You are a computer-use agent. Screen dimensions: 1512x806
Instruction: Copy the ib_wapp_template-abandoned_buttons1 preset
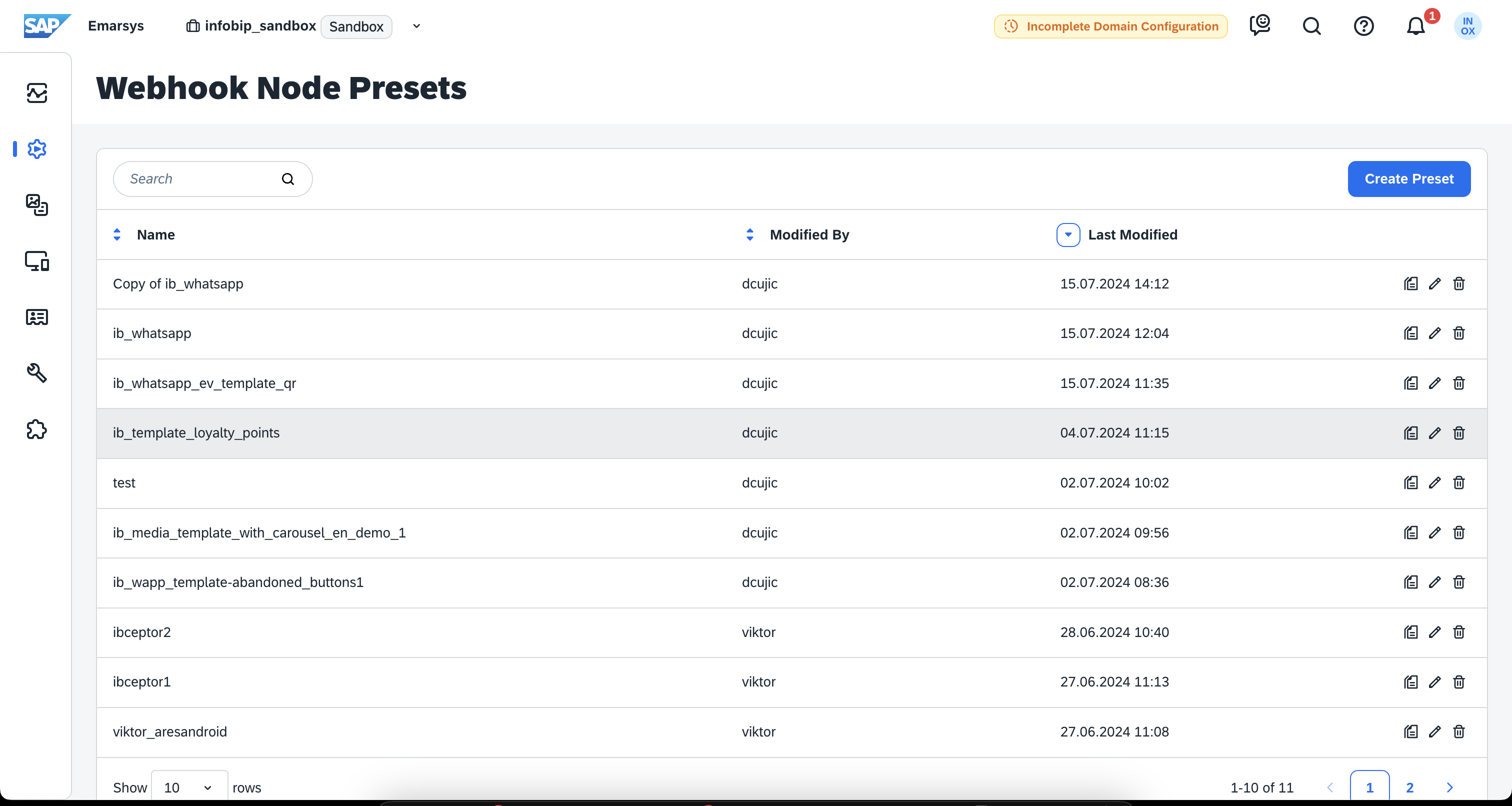[1410, 582]
